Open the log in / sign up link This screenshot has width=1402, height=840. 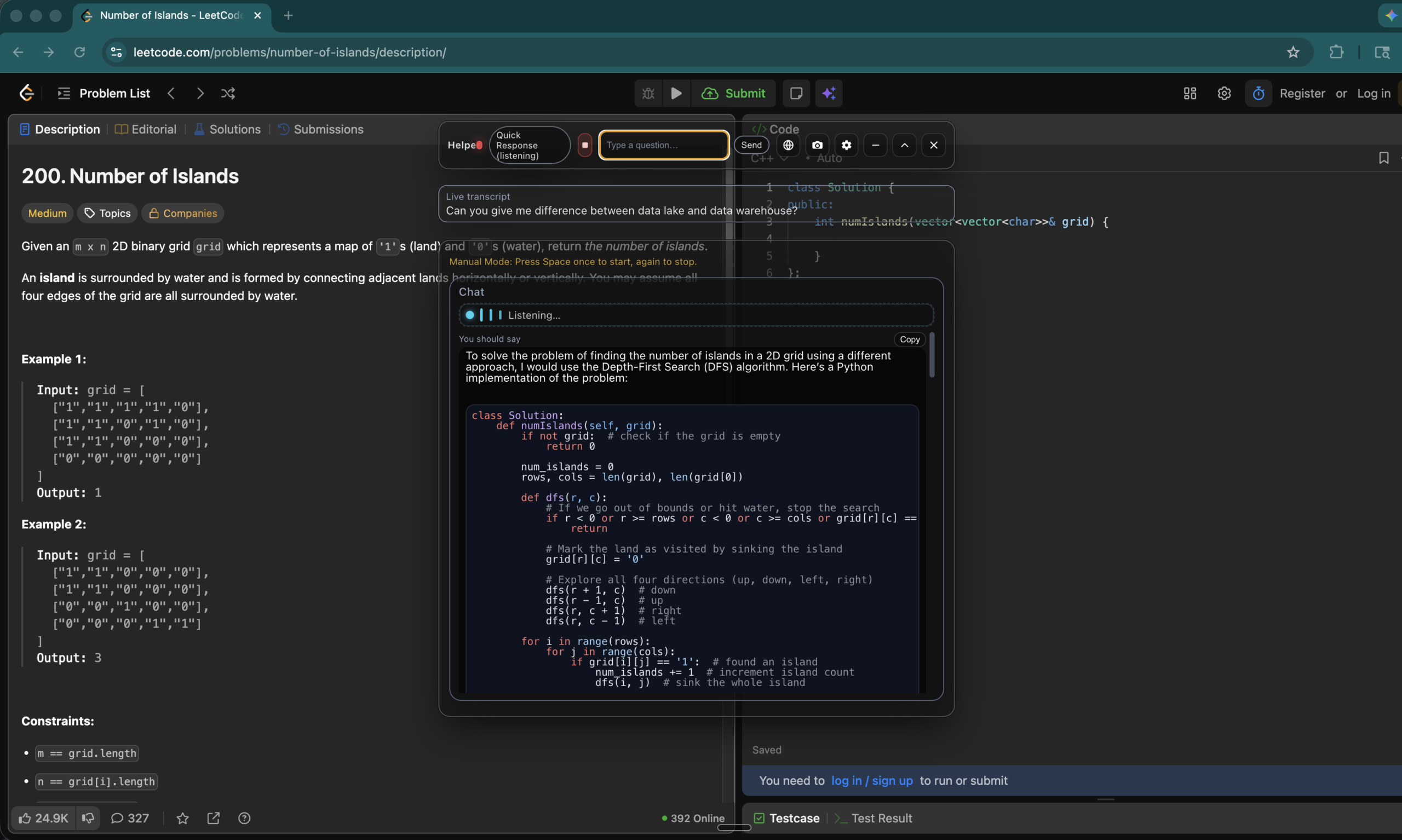pyautogui.click(x=872, y=780)
